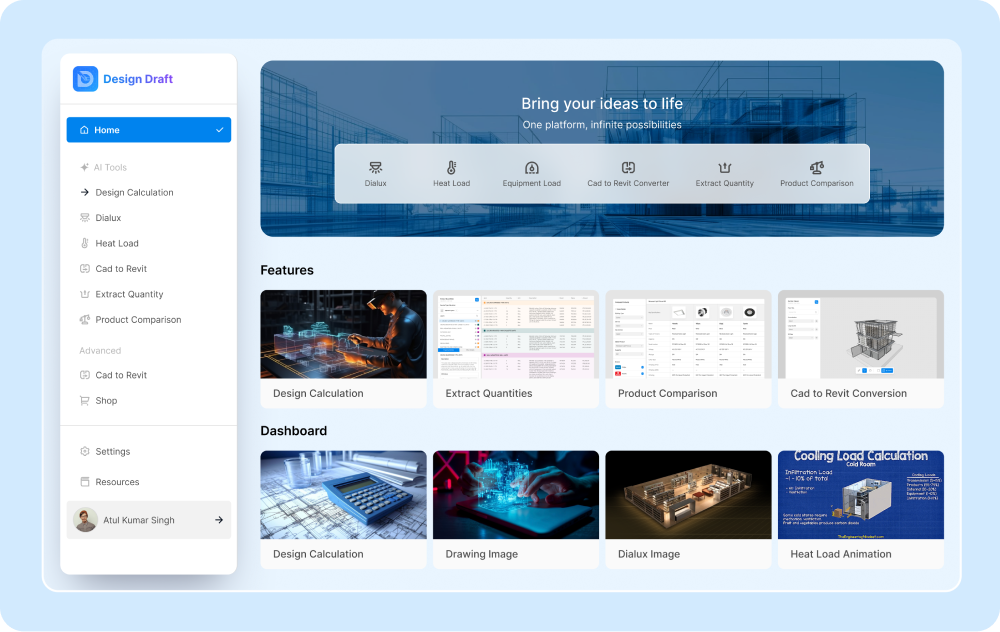Open Product Comparison scale icon in banner
Image resolution: width=1000 pixels, height=632 pixels.
pos(816,168)
